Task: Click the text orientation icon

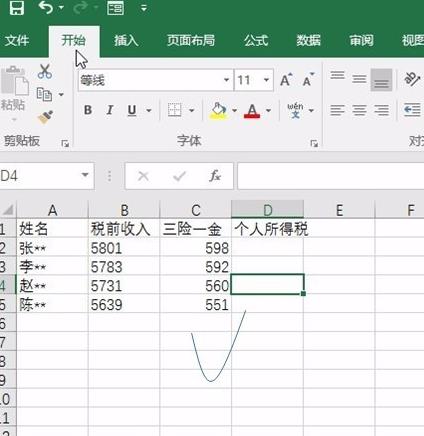Action: click(x=412, y=79)
